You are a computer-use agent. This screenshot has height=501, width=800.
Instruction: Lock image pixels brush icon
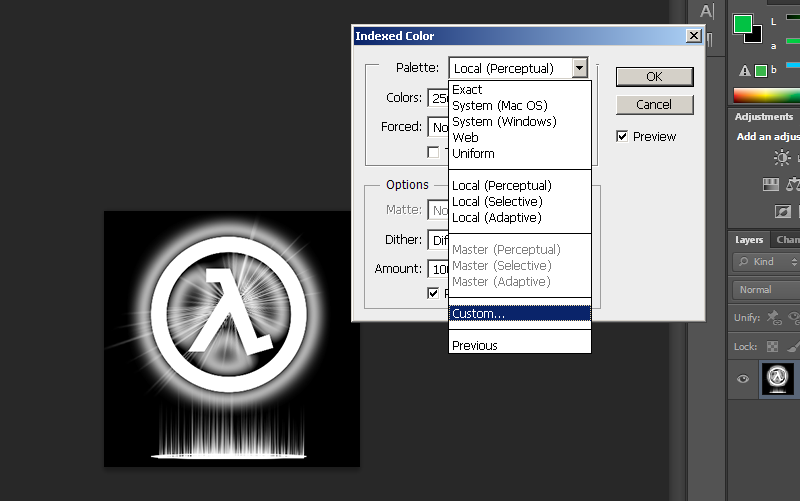(793, 347)
